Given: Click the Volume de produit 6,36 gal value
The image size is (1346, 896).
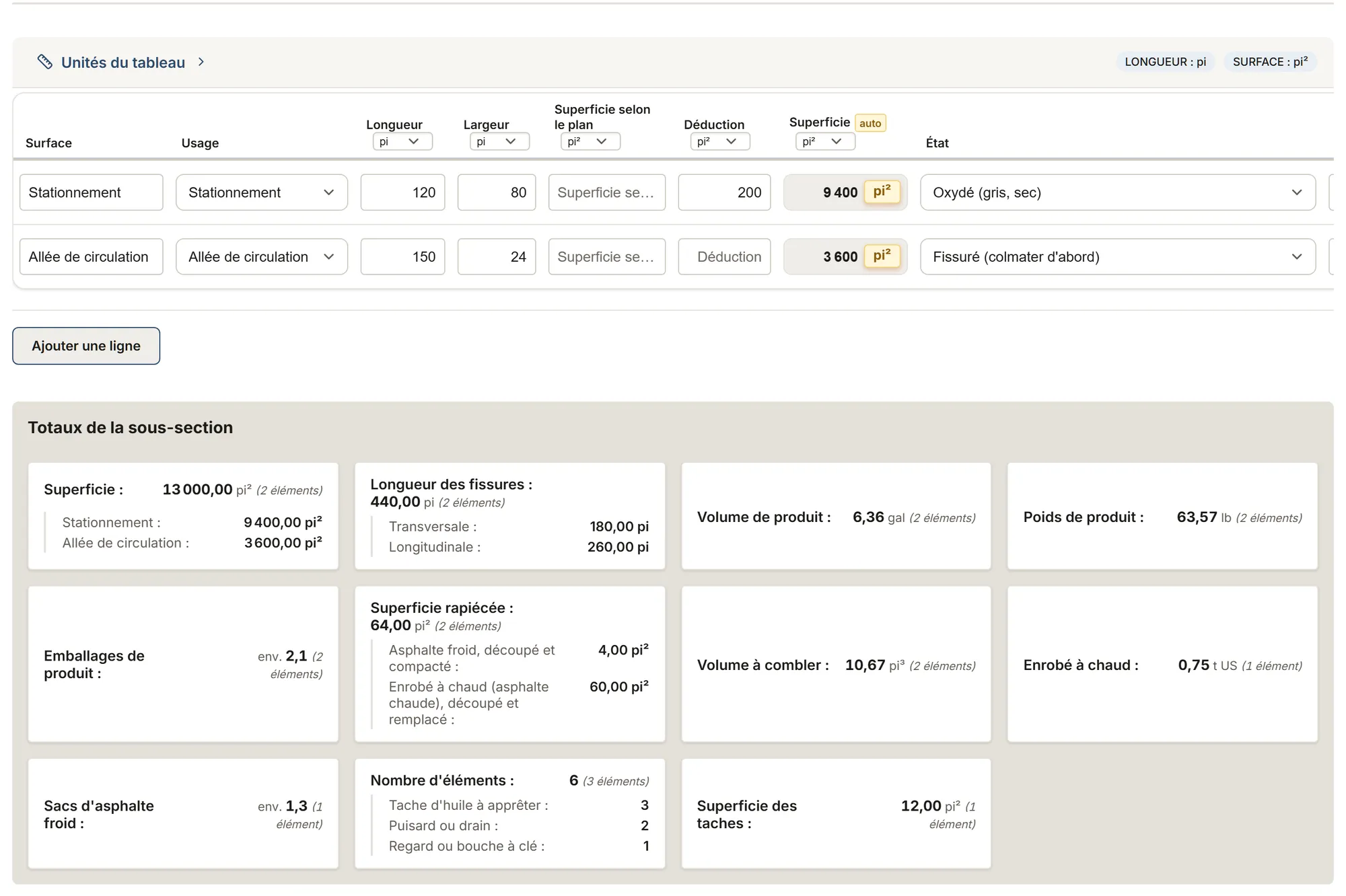Looking at the screenshot, I should [868, 517].
